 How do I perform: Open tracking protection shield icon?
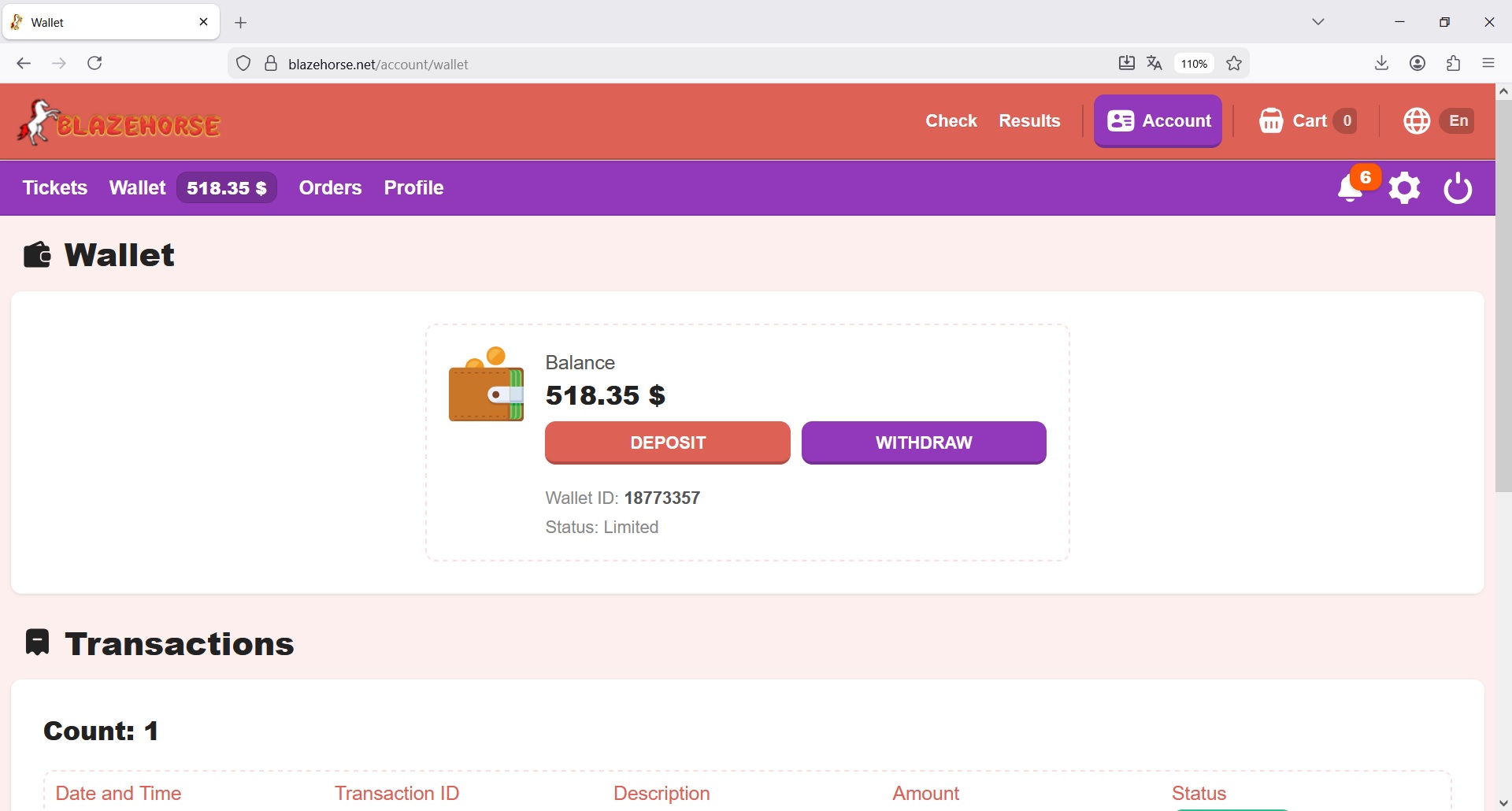click(x=244, y=64)
